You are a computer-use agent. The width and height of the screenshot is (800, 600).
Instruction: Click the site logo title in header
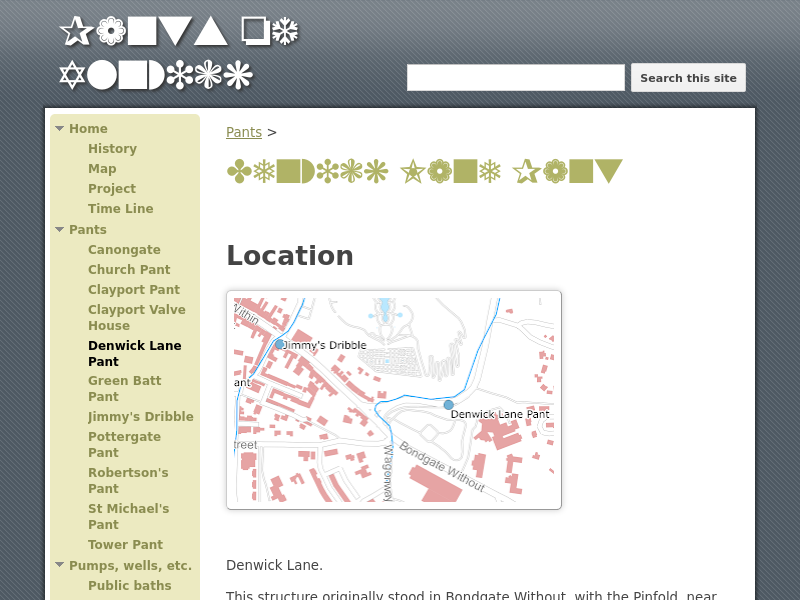point(179,53)
